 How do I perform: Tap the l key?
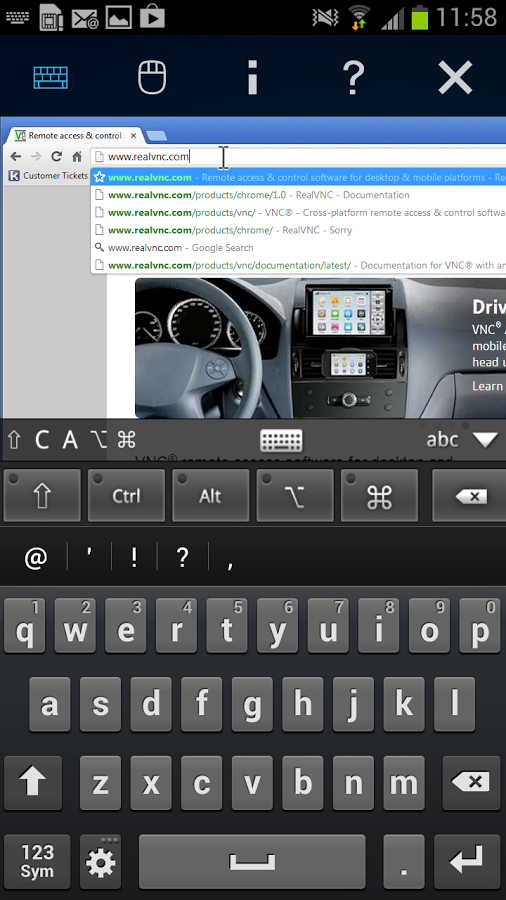(455, 704)
